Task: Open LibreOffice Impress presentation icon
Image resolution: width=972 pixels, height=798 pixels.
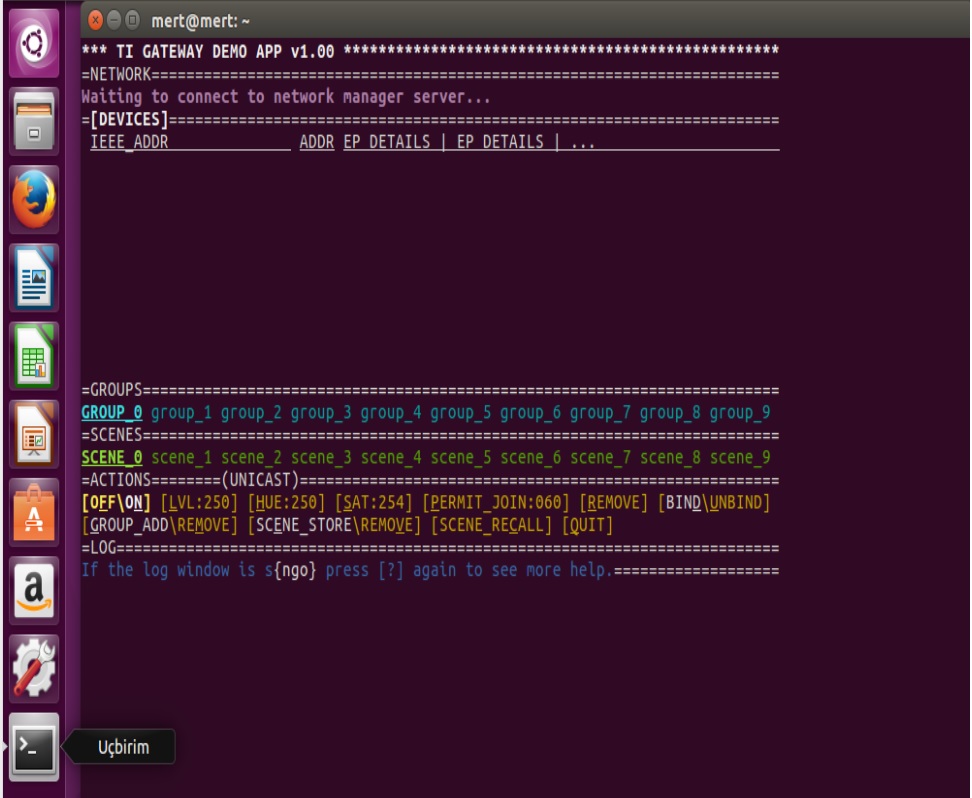Action: 34,433
